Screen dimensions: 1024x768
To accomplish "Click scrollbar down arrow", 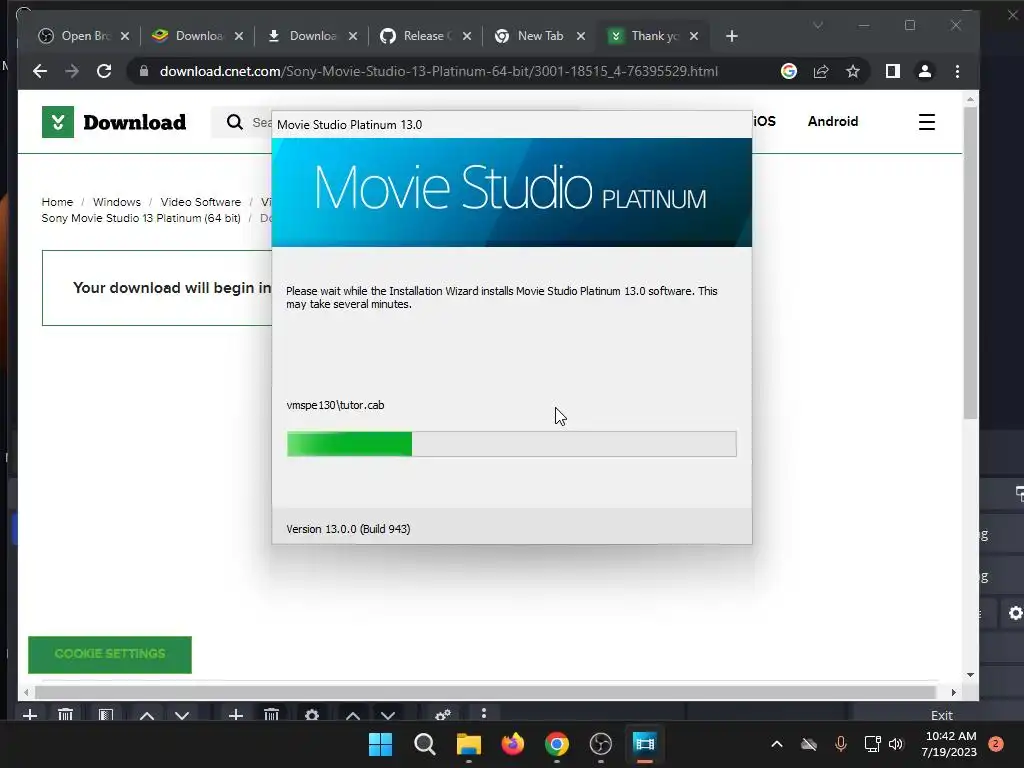I will (x=970, y=675).
